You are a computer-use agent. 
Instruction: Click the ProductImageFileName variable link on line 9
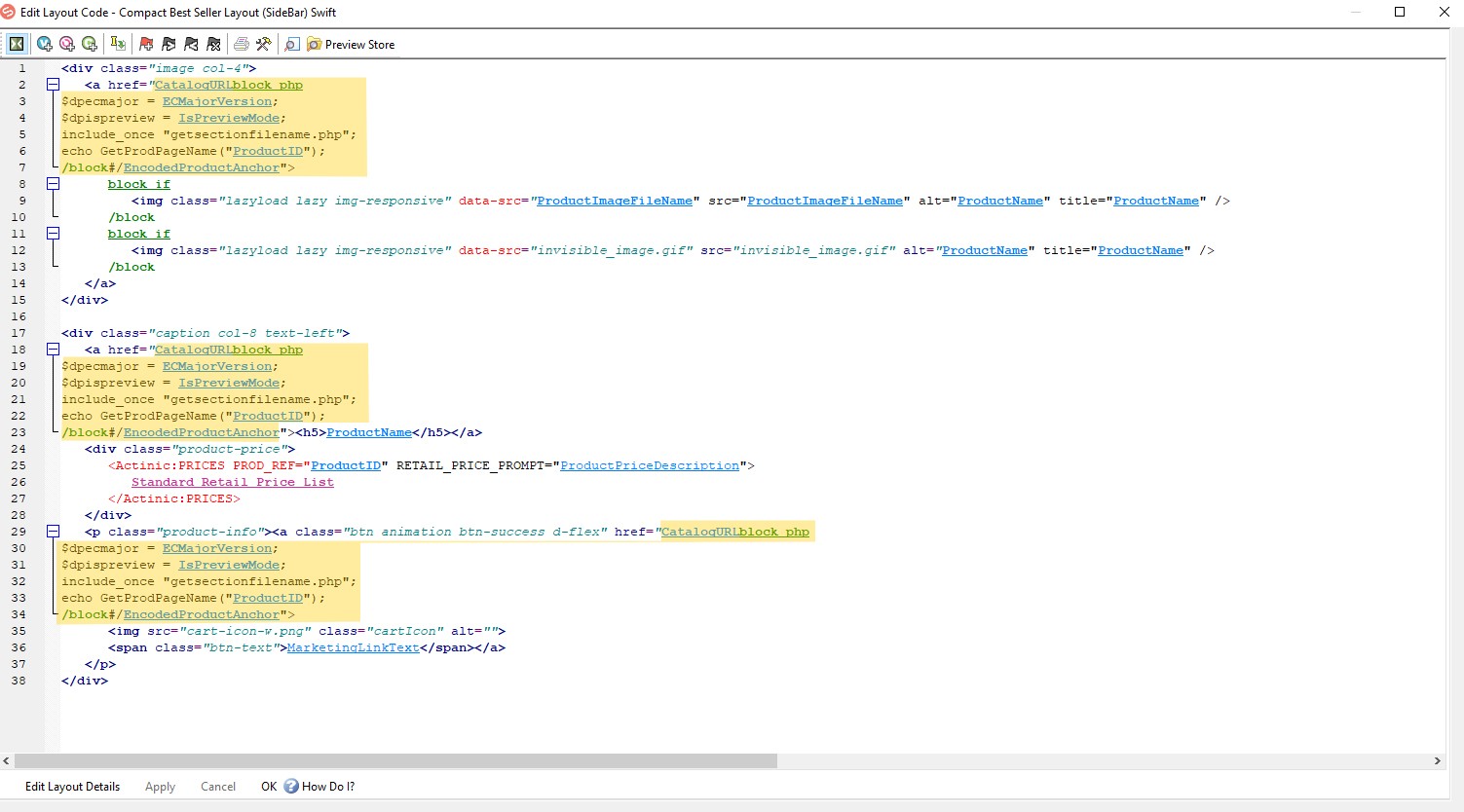click(614, 201)
